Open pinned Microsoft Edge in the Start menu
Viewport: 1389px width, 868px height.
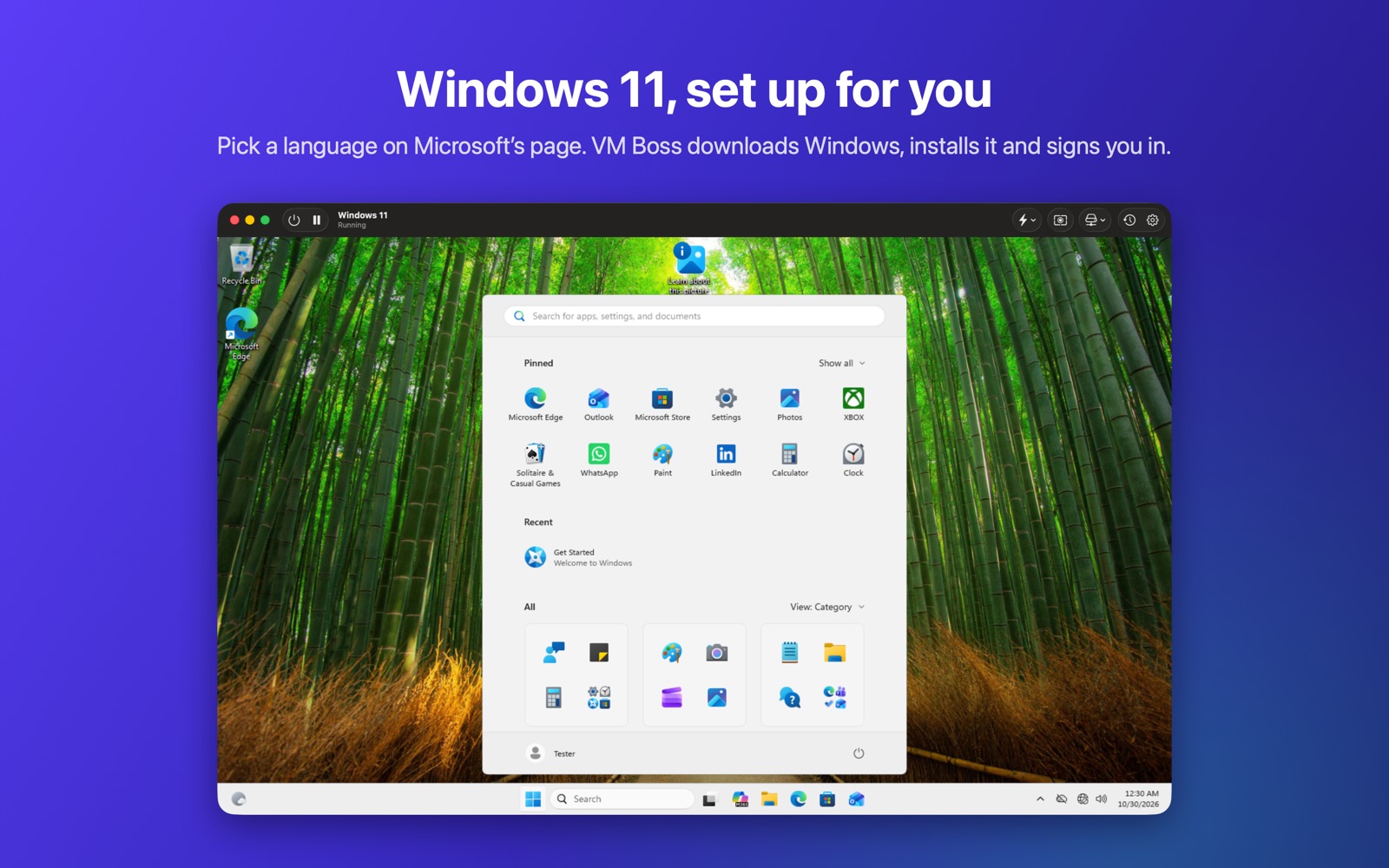tap(536, 404)
